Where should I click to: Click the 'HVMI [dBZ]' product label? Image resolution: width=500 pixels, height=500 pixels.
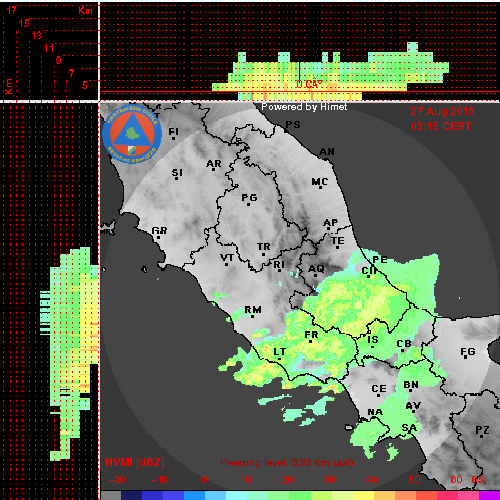coord(135,462)
